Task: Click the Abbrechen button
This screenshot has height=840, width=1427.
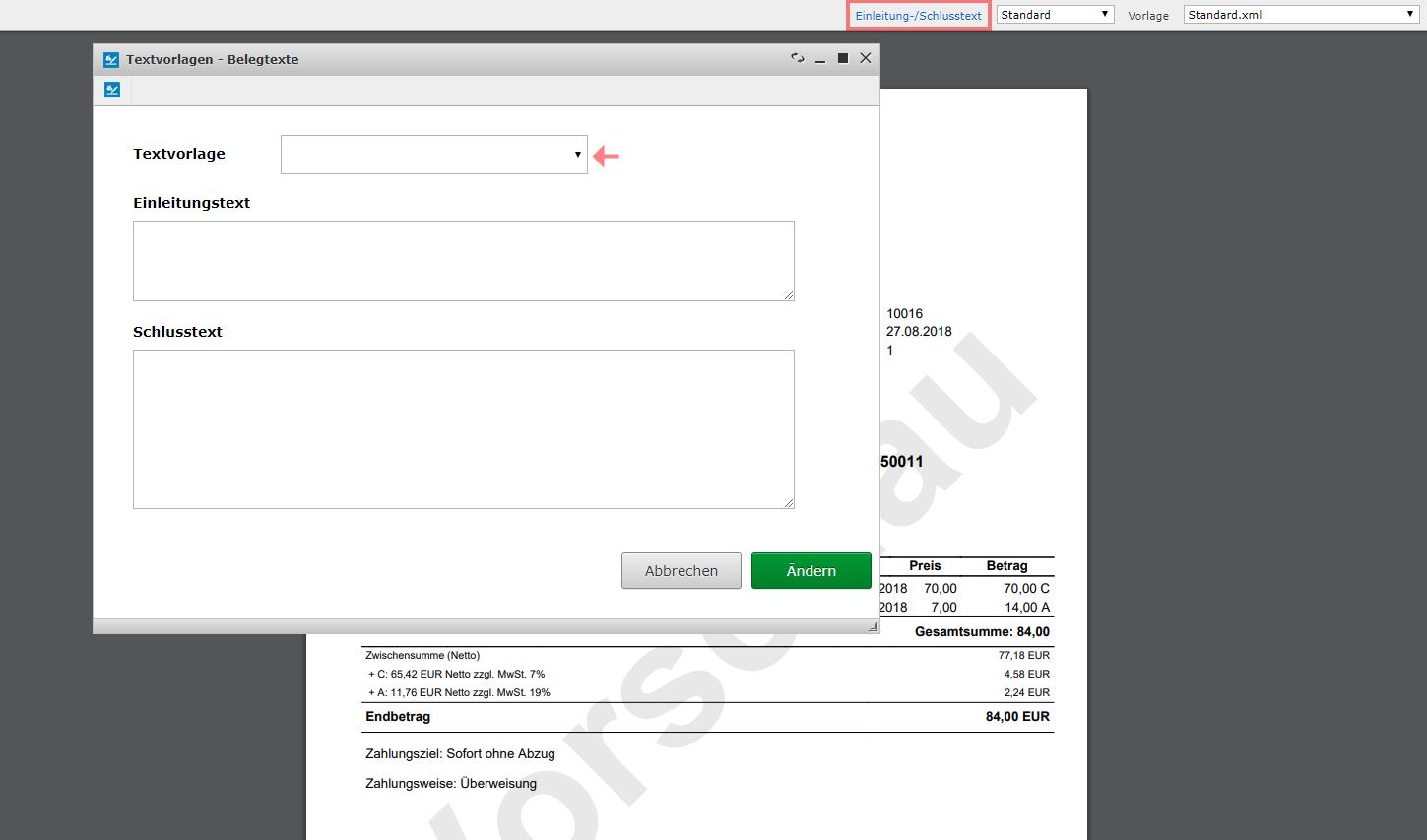Action: (681, 571)
